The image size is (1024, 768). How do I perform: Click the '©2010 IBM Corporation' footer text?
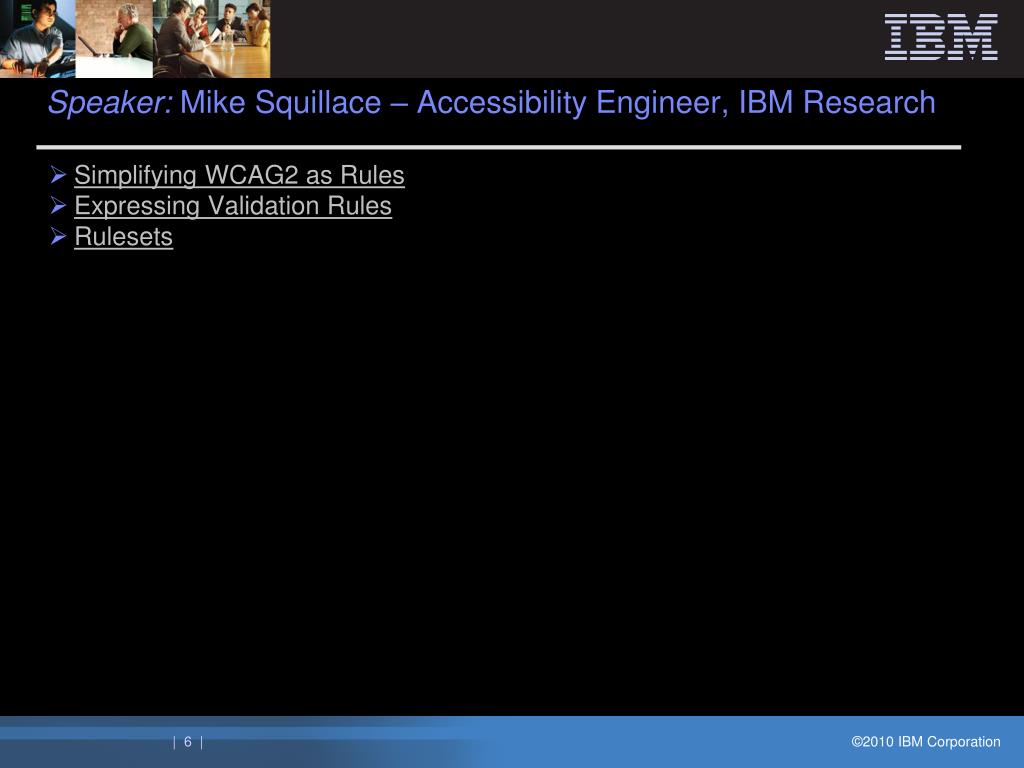coord(925,742)
